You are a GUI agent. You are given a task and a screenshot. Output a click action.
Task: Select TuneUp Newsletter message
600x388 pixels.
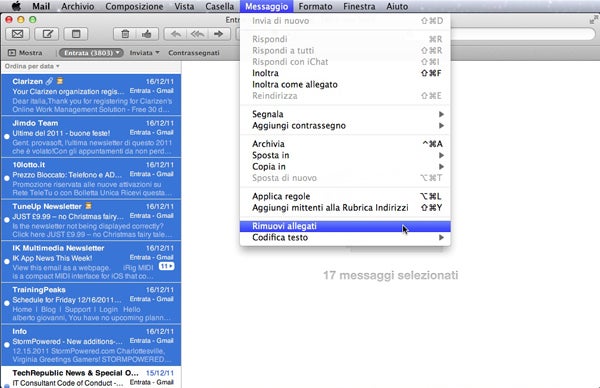91,220
